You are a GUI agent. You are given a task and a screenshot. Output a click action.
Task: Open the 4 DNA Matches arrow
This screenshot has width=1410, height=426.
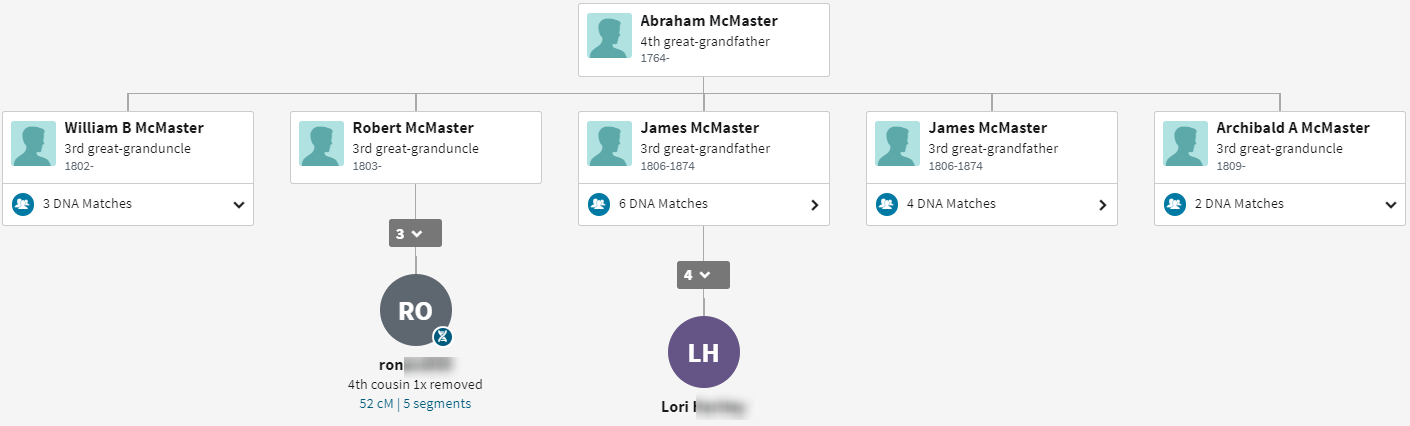click(x=1102, y=205)
